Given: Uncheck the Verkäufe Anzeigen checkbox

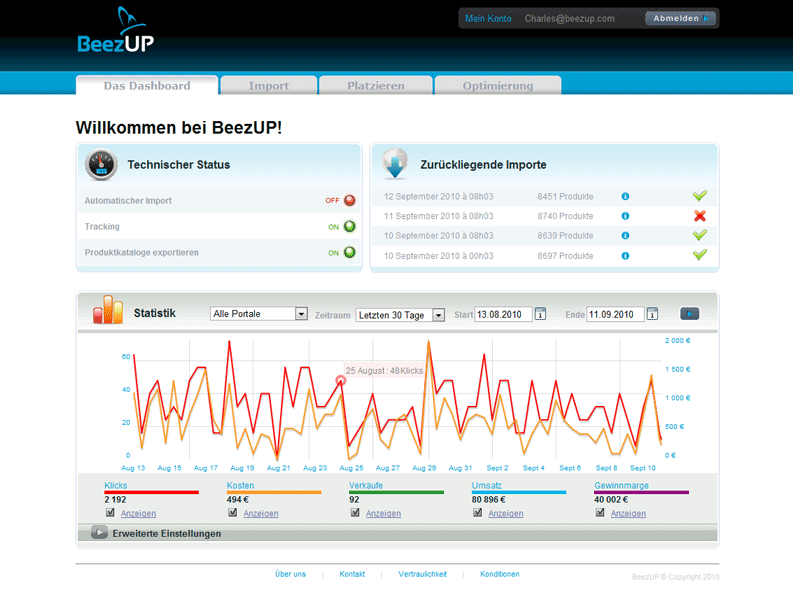Looking at the screenshot, I should [355, 513].
